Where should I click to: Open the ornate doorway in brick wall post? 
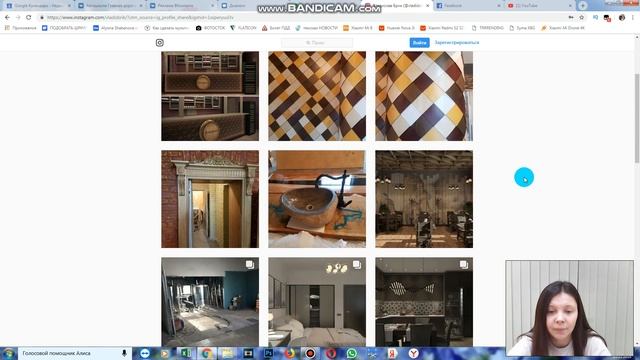point(210,199)
